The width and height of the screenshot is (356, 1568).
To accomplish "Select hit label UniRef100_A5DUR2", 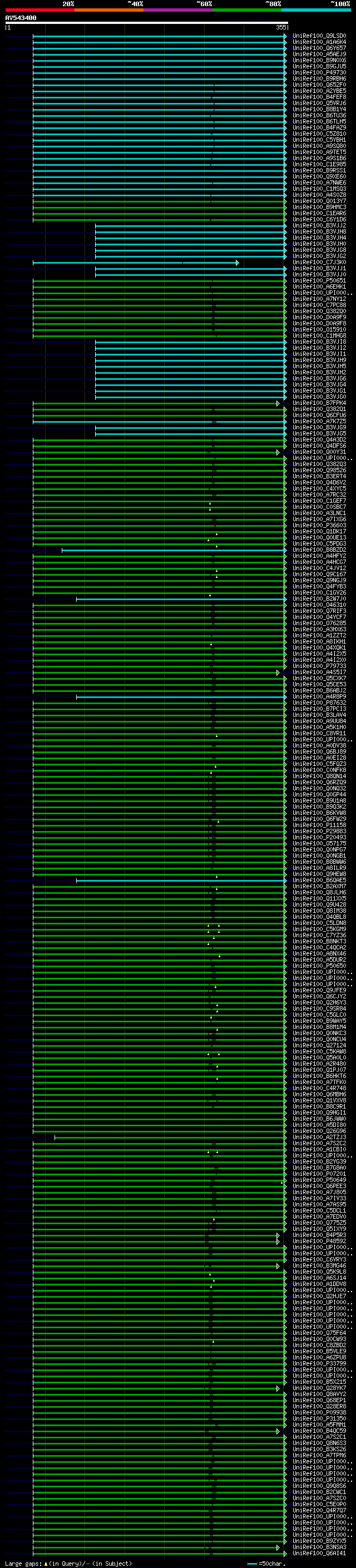I will tap(319, 959).
